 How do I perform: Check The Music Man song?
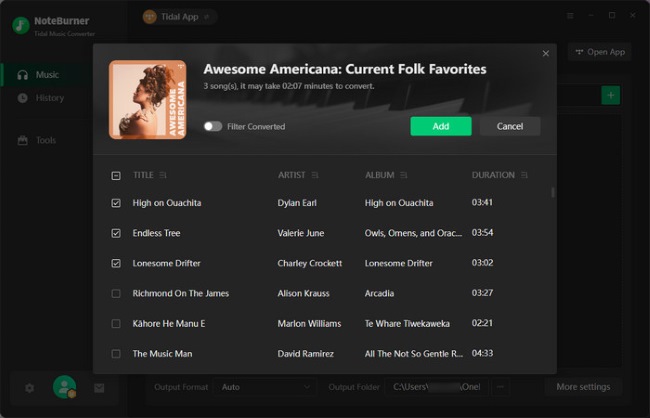[116, 354]
